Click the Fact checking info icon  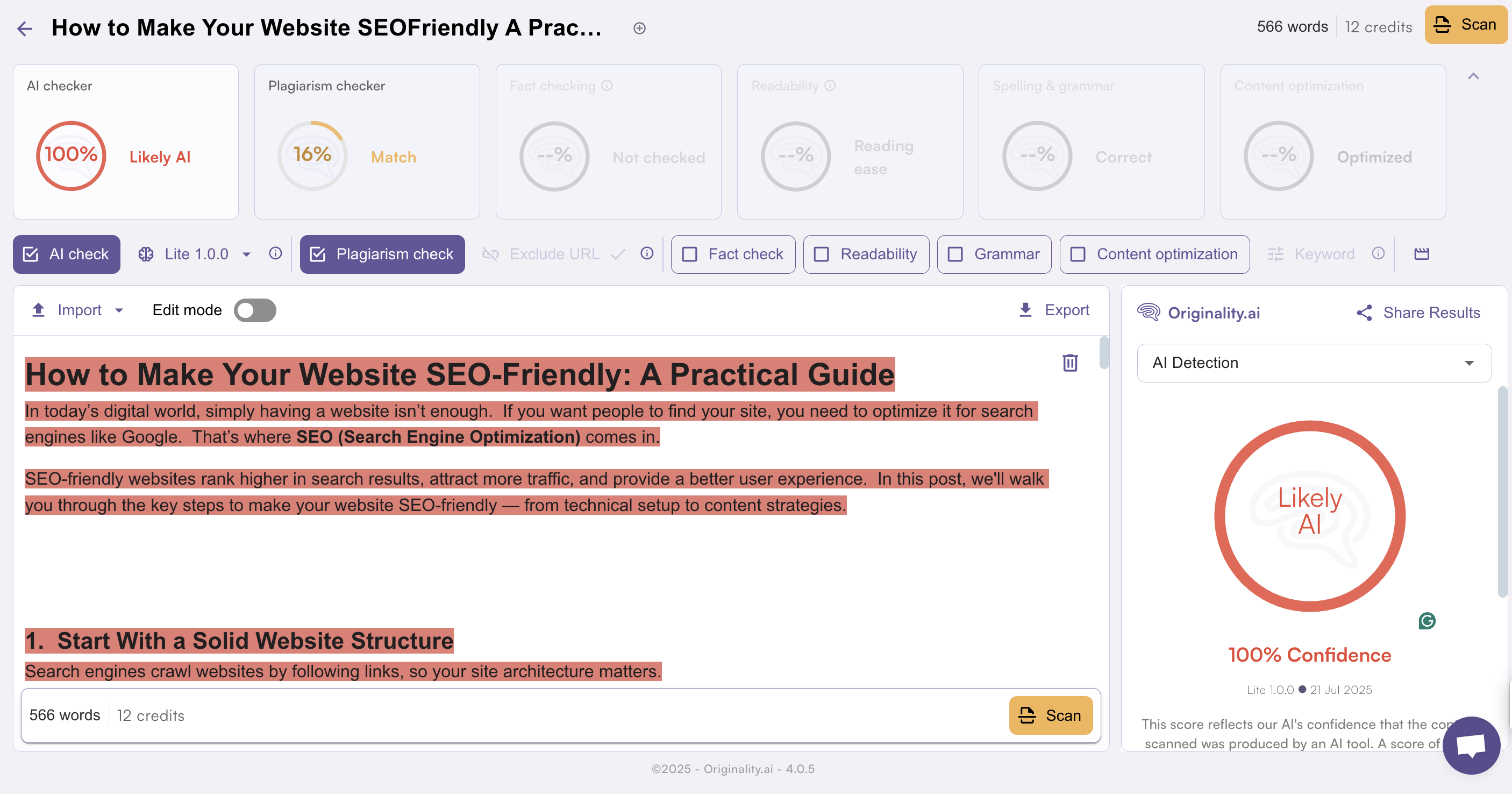pos(607,86)
